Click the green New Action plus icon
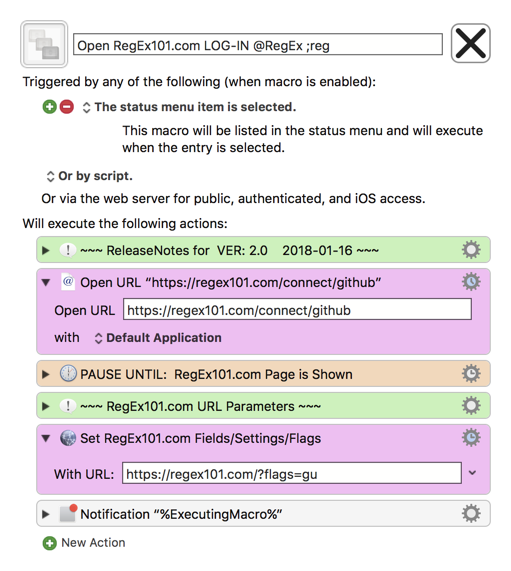Screen dimensions: 511x571 (x=50, y=543)
